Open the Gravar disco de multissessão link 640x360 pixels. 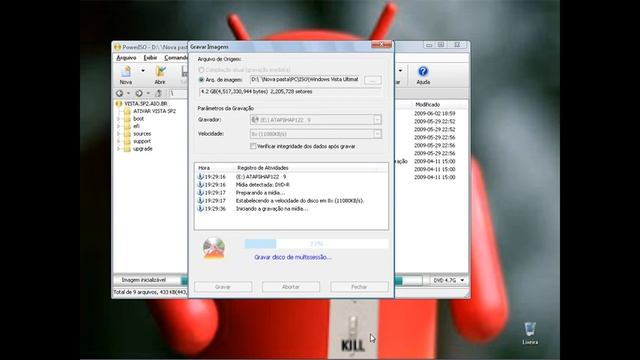[x=293, y=257]
